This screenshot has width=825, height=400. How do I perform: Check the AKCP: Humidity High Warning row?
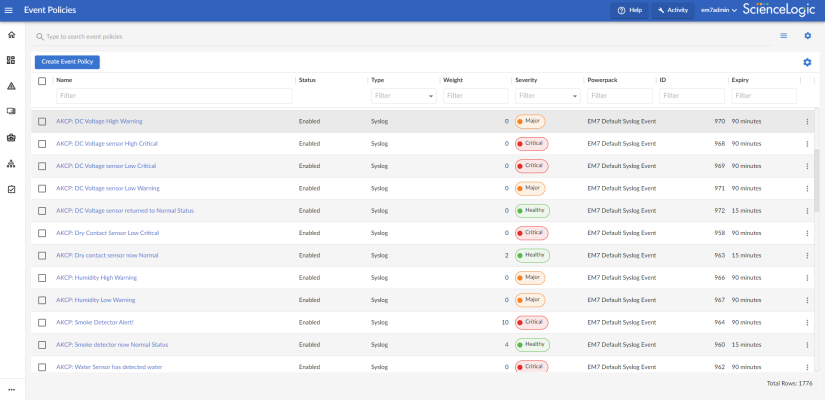click(x=42, y=277)
